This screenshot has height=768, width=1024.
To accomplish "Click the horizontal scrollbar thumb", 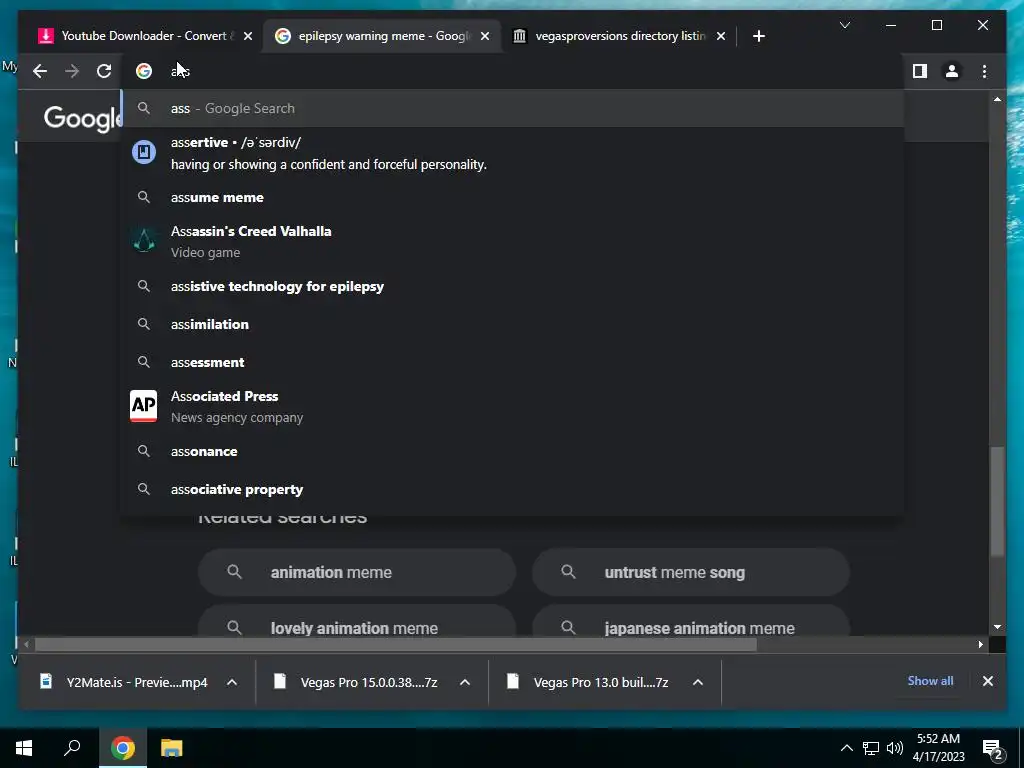I will [x=395, y=645].
